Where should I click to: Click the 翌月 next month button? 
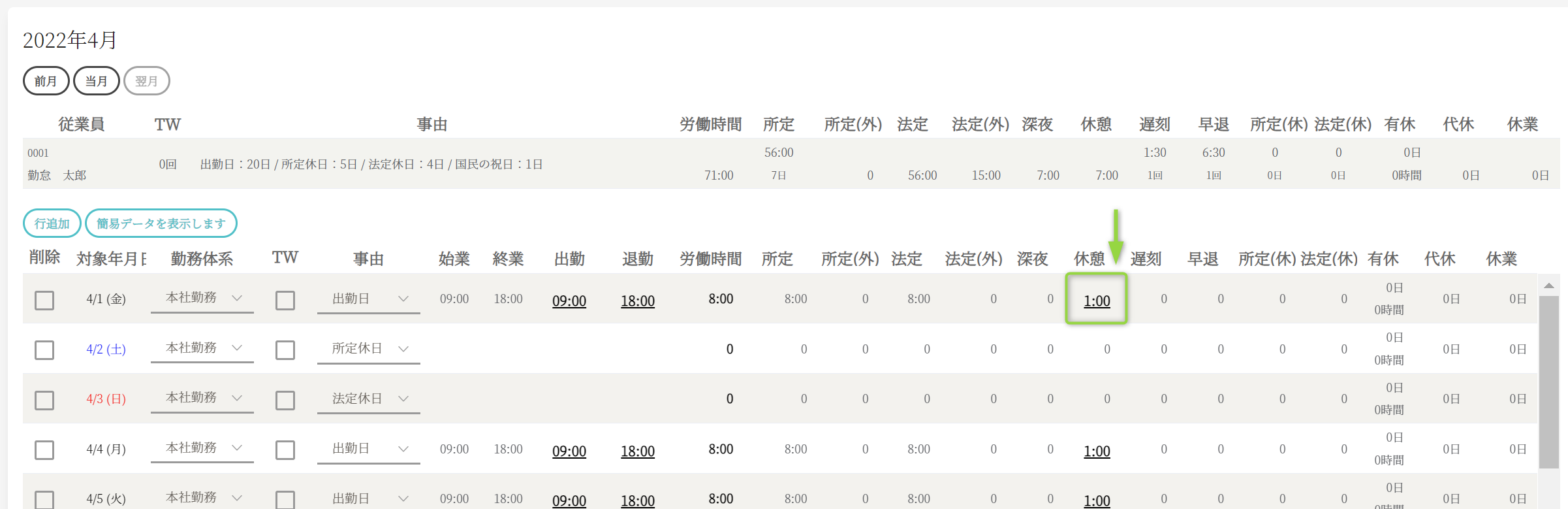(146, 81)
